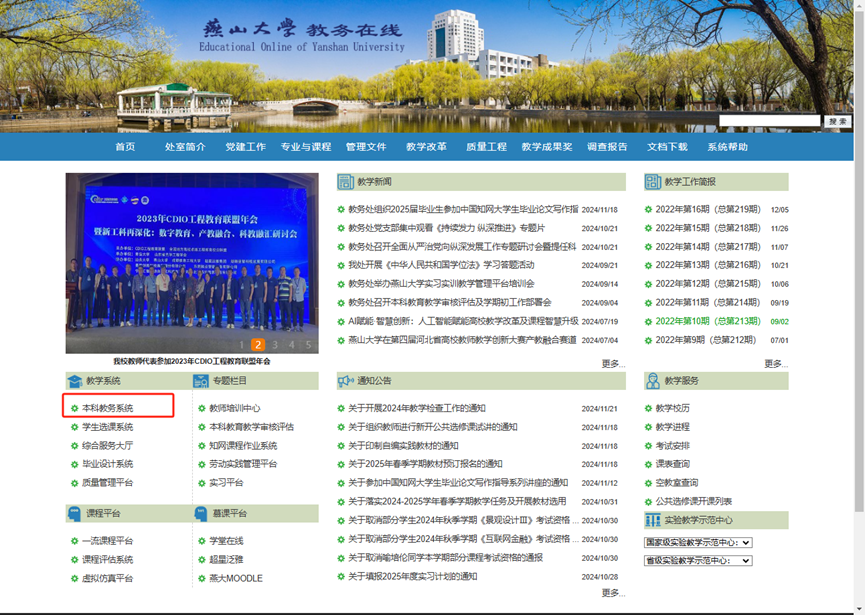Click the 教学新闻 section header icon
This screenshot has width=865, height=615.
point(346,182)
